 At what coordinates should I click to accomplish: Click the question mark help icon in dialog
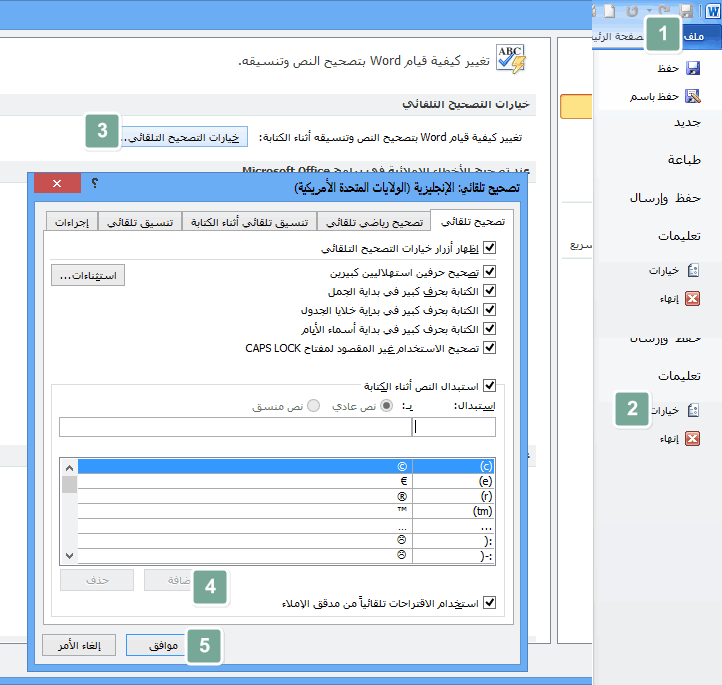[x=95, y=183]
